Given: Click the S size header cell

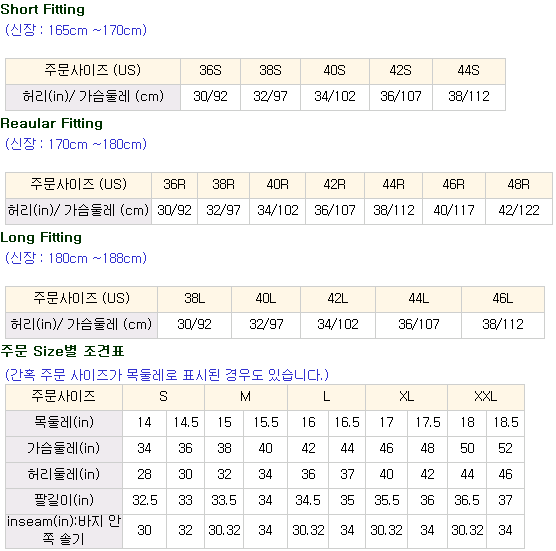Looking at the screenshot, I should click(x=163, y=397).
